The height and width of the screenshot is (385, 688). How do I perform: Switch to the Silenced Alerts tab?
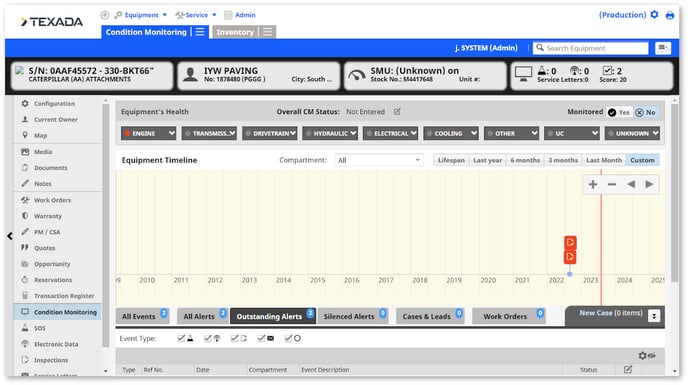(349, 317)
